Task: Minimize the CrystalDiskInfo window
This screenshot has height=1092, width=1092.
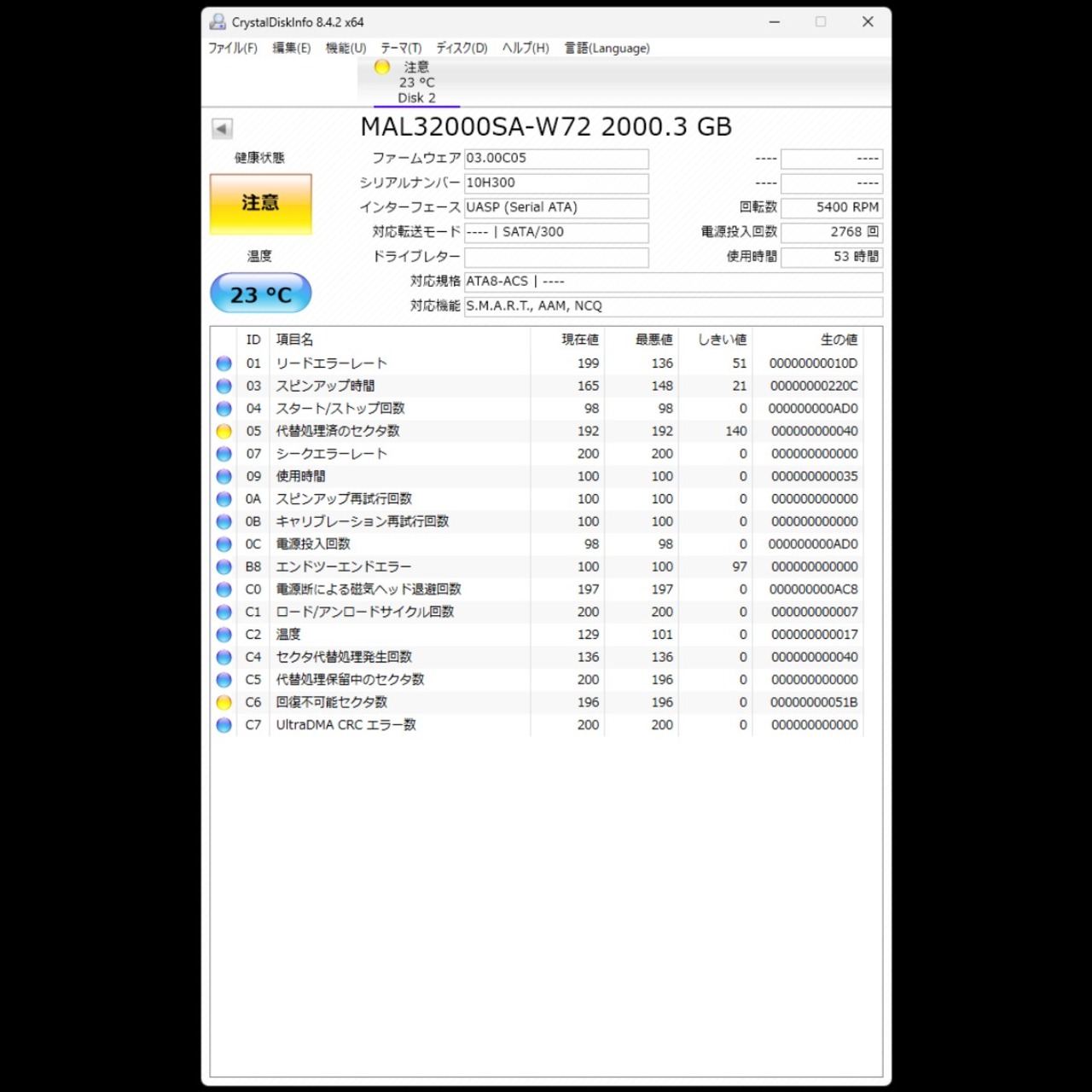Action: [x=775, y=22]
